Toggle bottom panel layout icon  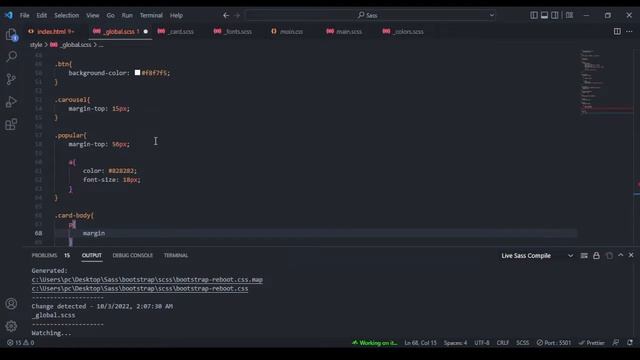tap(544, 15)
